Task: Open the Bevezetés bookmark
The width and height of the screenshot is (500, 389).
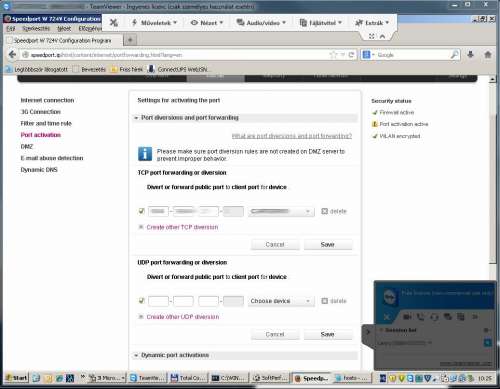Action: 89,69
